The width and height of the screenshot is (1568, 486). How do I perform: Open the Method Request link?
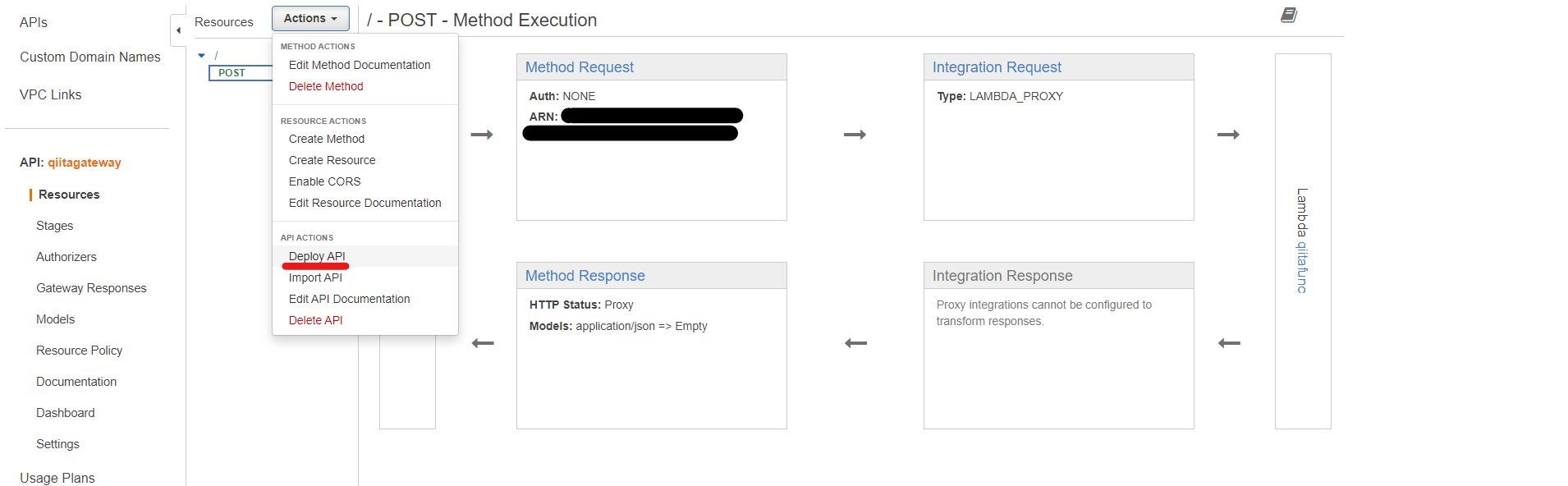pyautogui.click(x=579, y=67)
